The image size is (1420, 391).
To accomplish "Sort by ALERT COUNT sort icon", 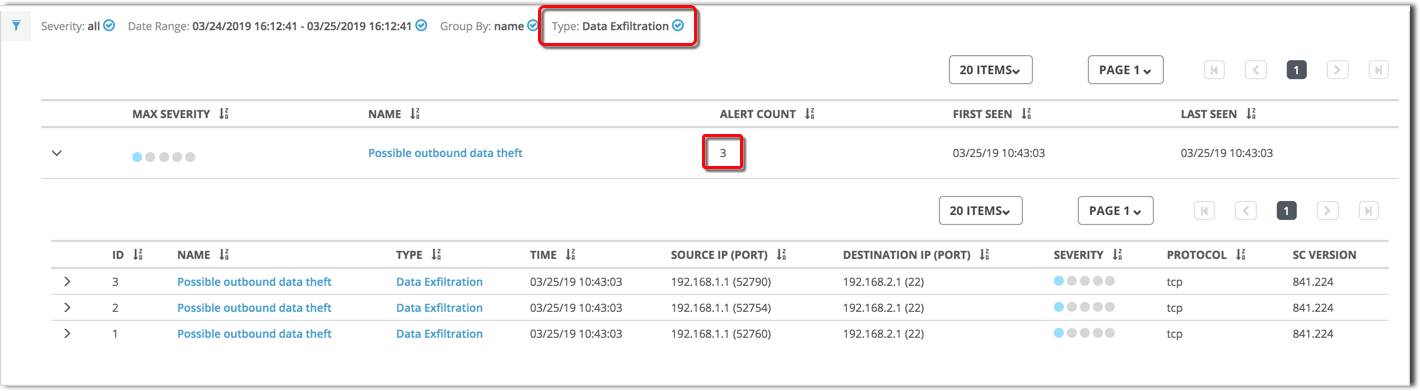I will tap(809, 115).
